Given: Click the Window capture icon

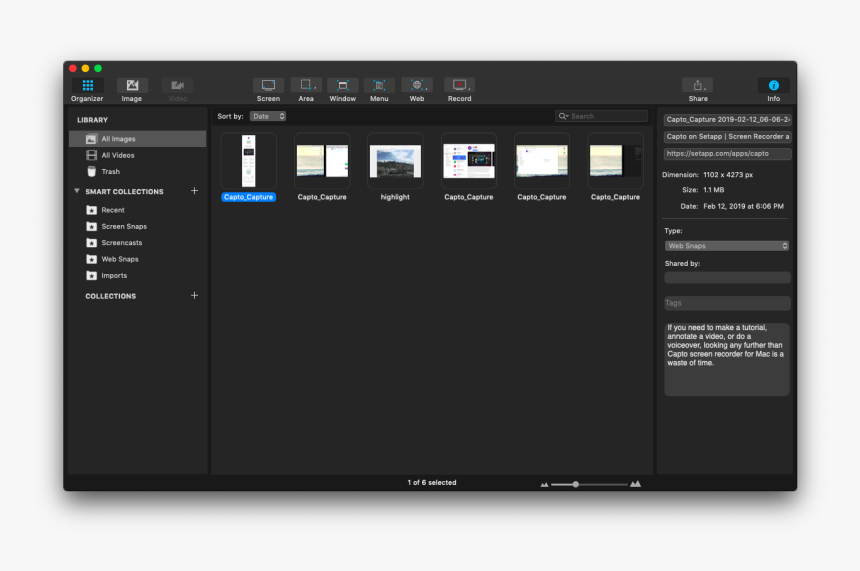Looking at the screenshot, I should point(342,86).
